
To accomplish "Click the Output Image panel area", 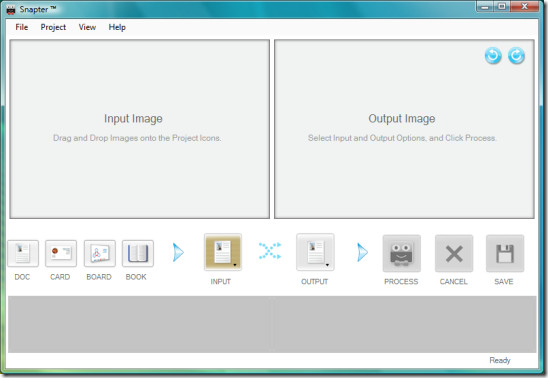I will coord(404,129).
